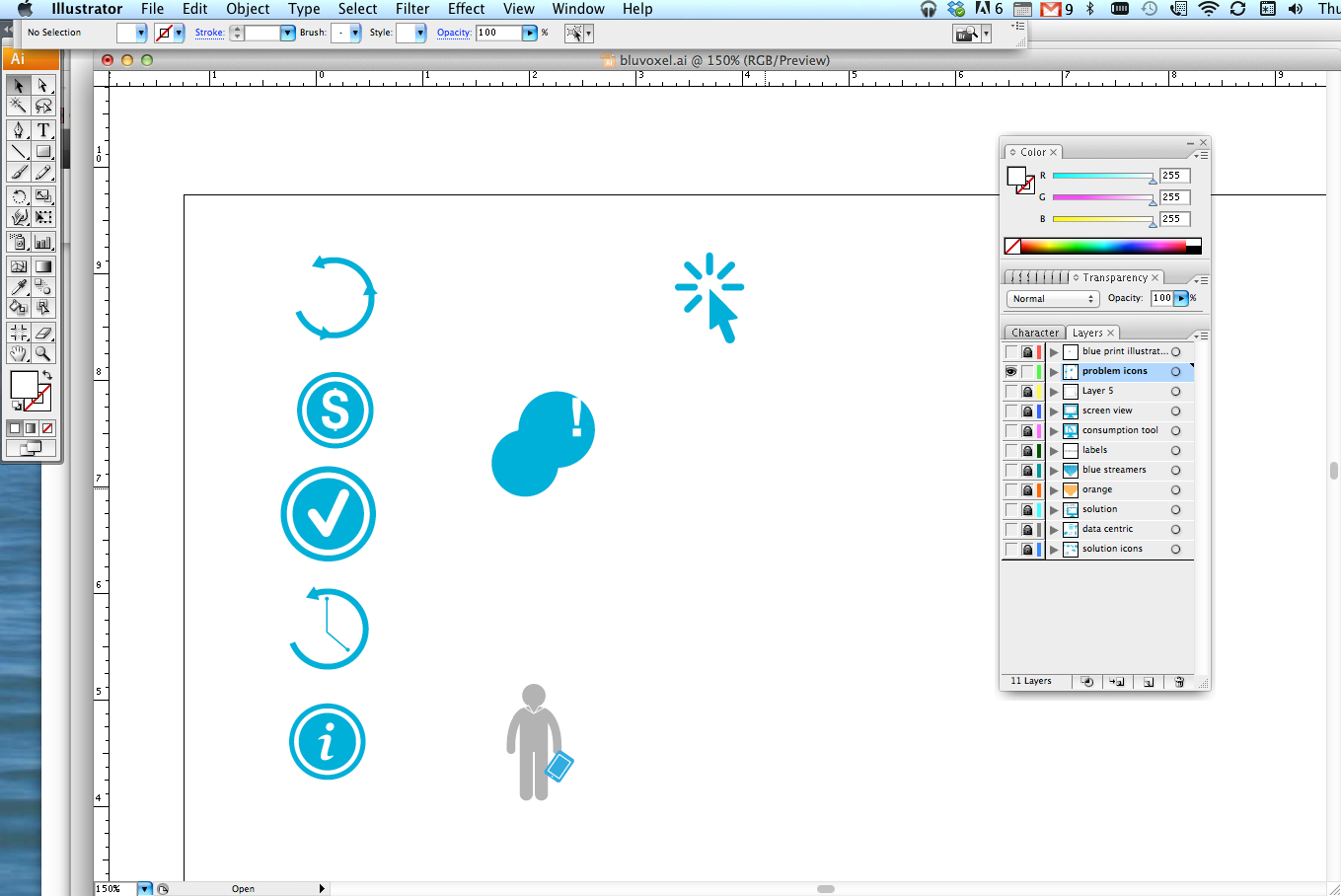Switch to the Character tab
The image size is (1341, 896).
pyautogui.click(x=1035, y=333)
